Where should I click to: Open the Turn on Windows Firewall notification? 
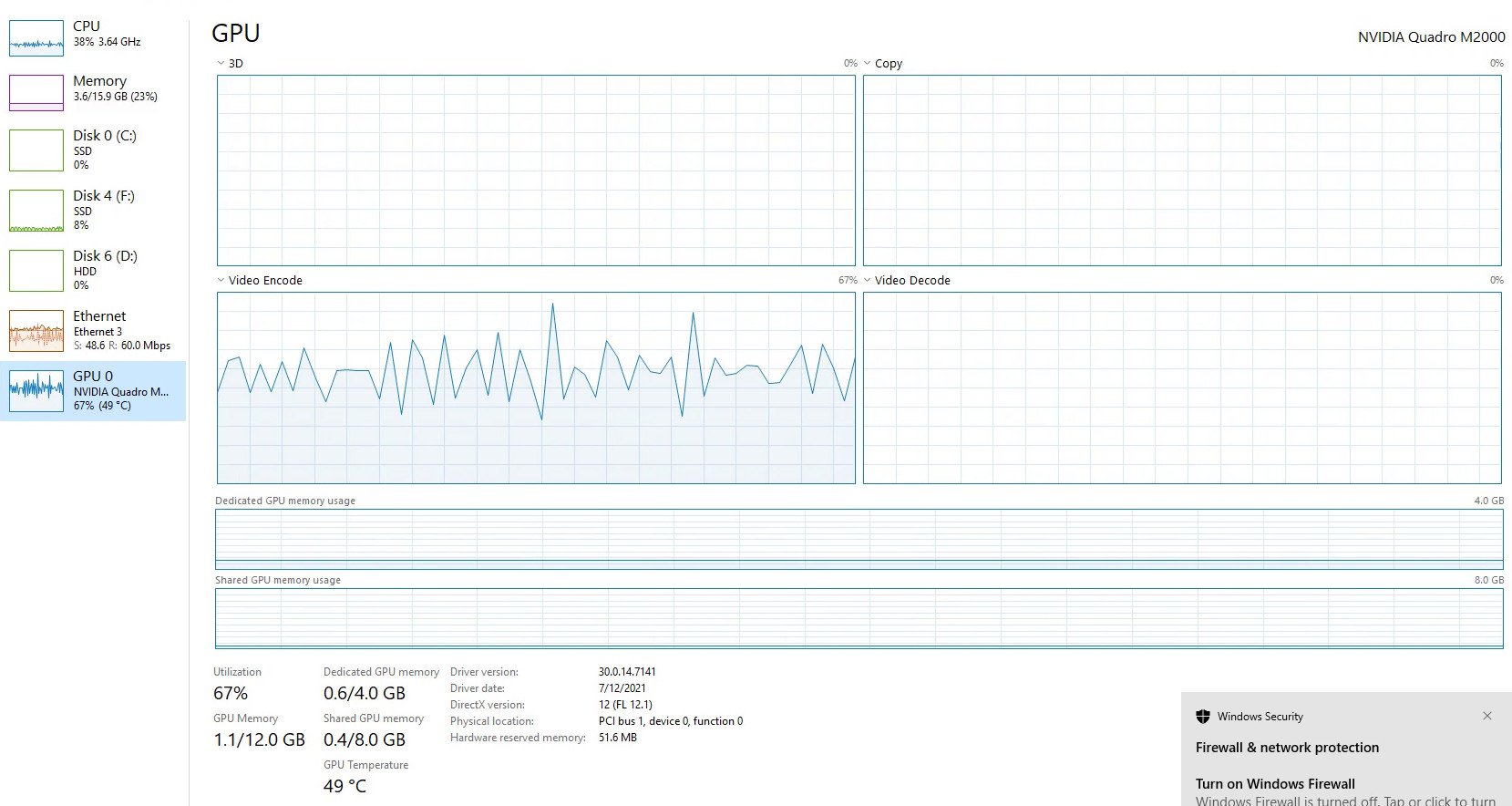click(1275, 784)
